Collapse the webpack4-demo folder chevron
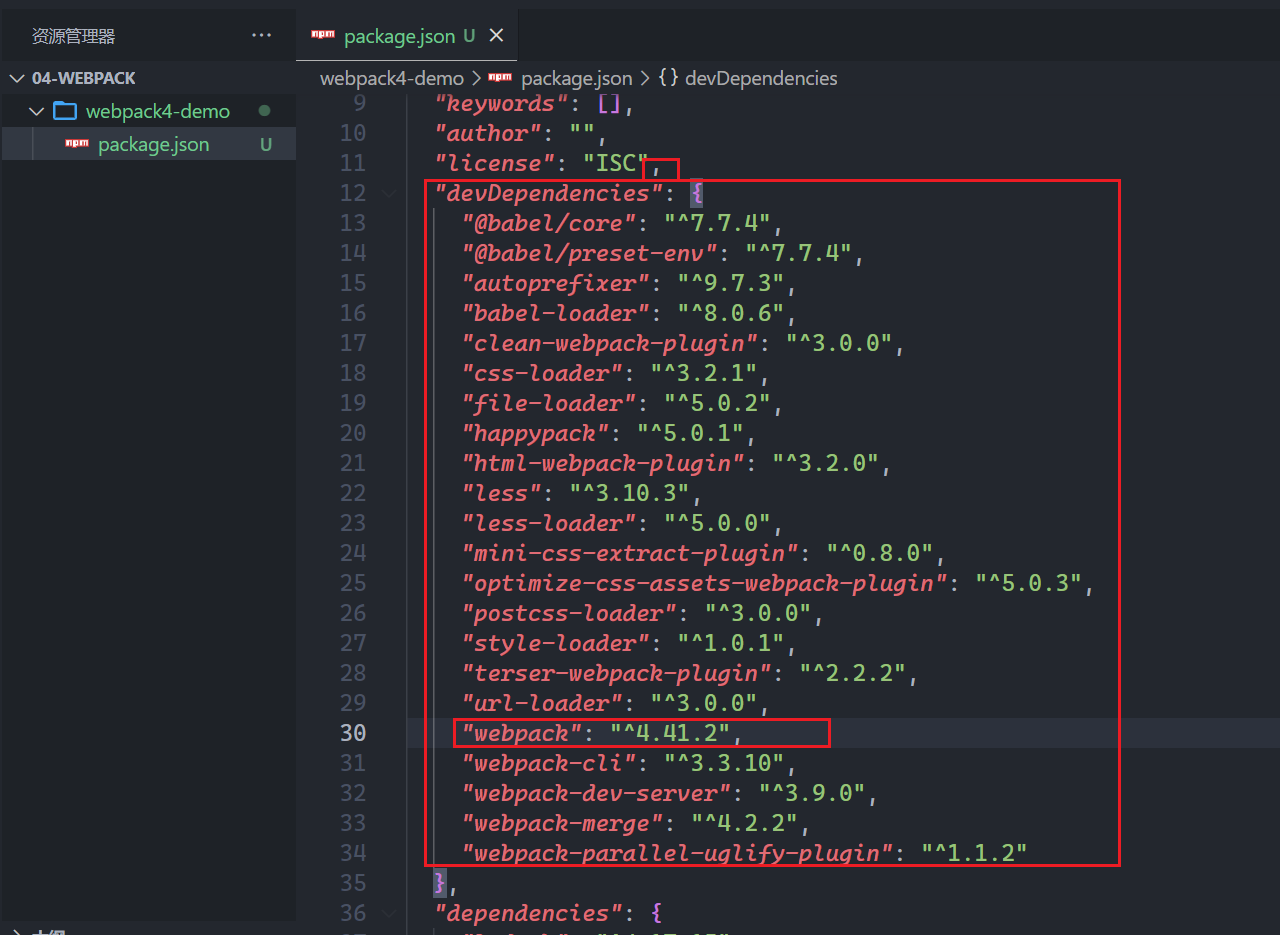1280x935 pixels. (37, 111)
